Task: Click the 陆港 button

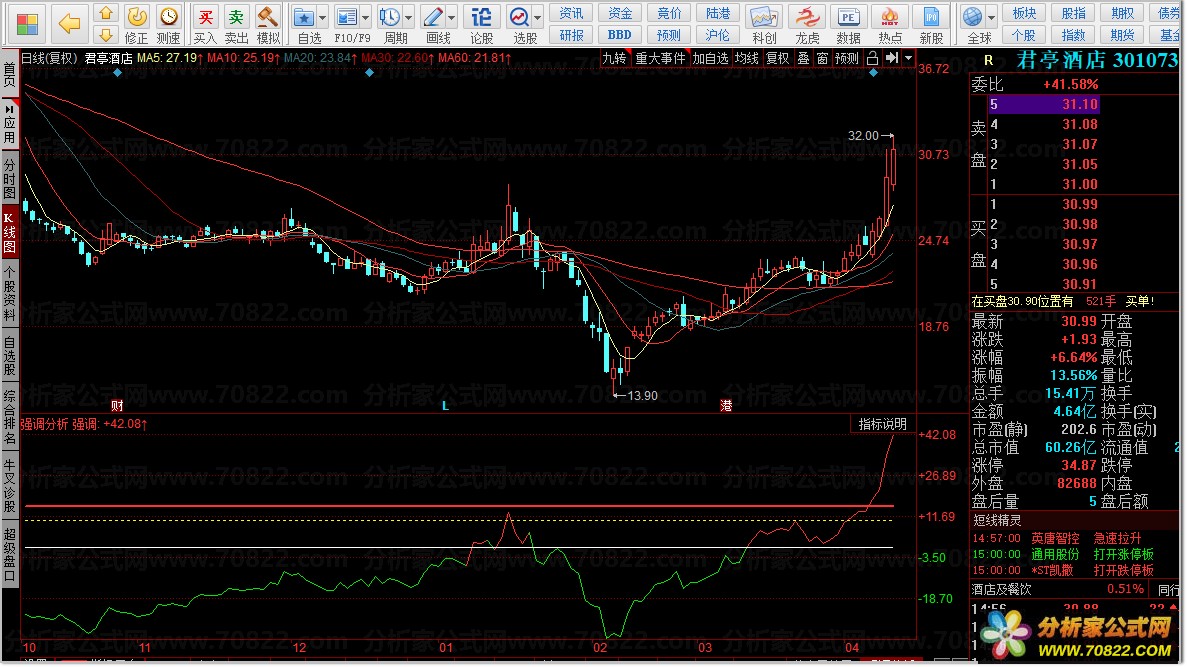Action: click(x=717, y=13)
